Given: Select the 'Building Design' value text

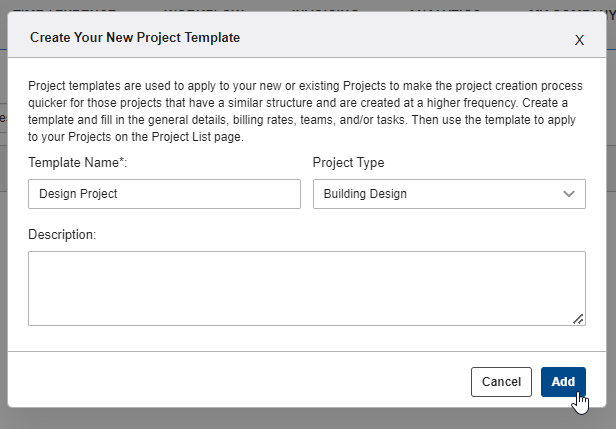Looking at the screenshot, I should click(x=365, y=194).
